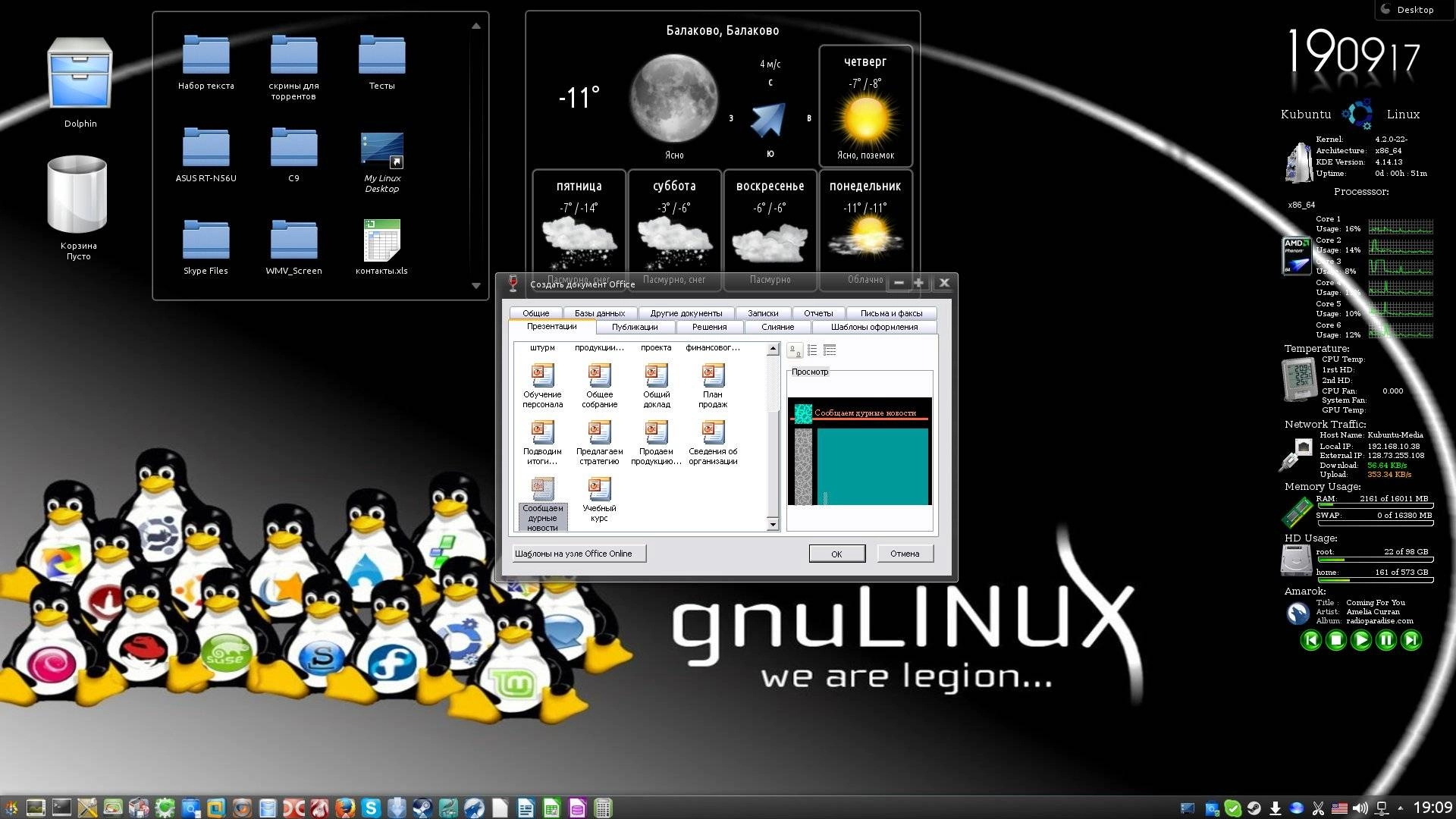Select "воскресенье" forecast tile
Image resolution: width=1456 pixels, height=819 pixels.
[770, 230]
